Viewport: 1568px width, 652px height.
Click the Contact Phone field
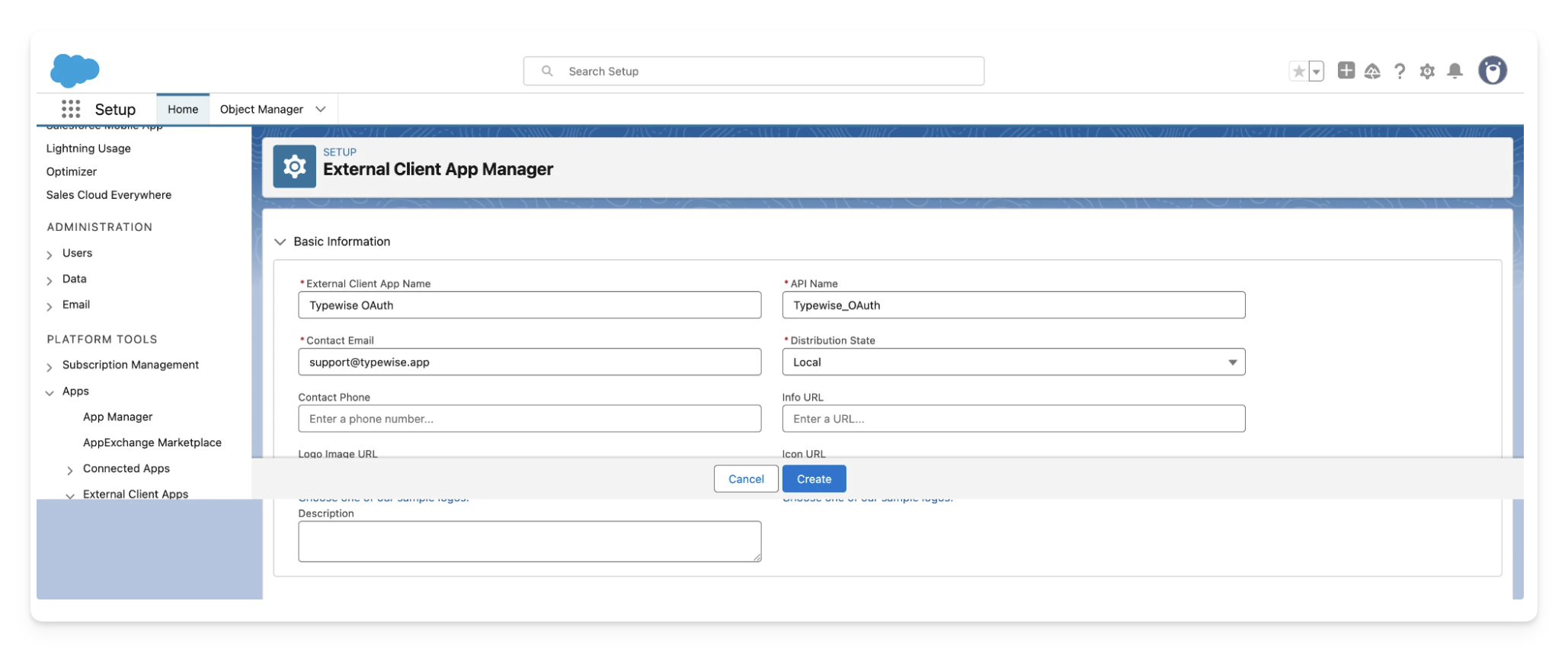530,418
